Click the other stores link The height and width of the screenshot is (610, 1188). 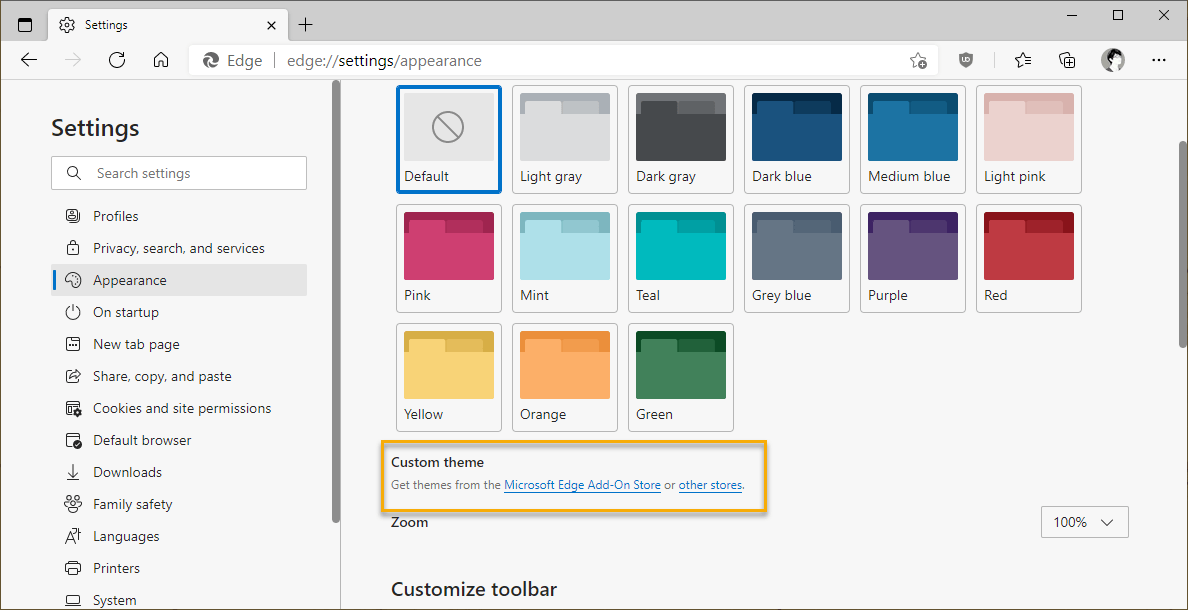coord(710,485)
